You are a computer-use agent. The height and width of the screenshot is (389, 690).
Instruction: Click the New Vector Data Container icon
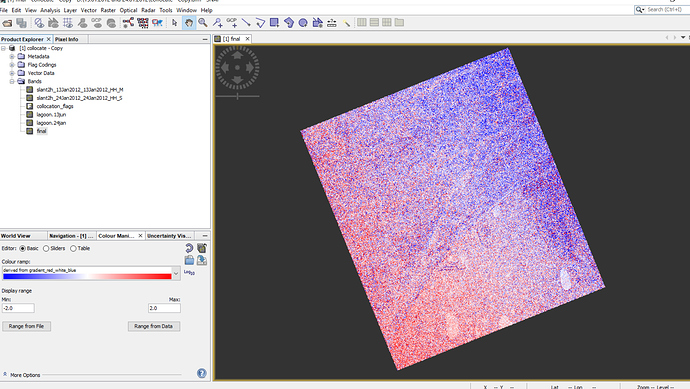point(317,23)
